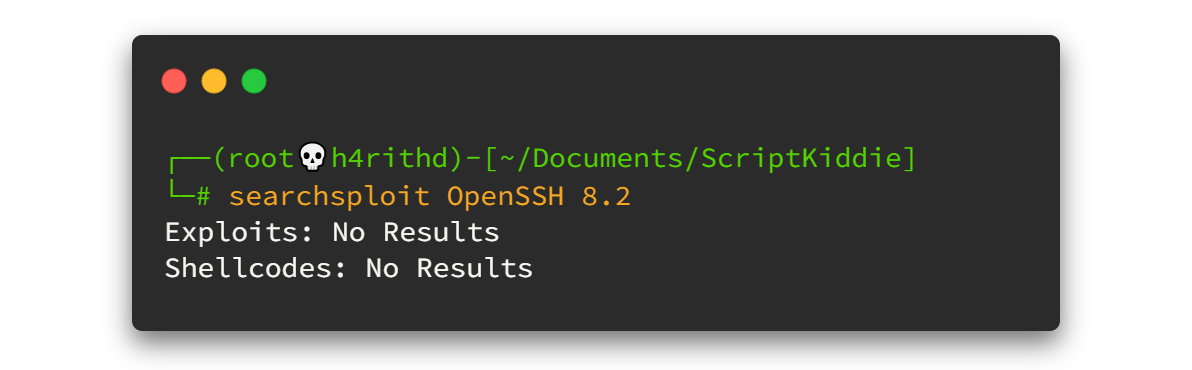Click No Results after Exploits
Screen dimensions: 1192x370
[x=416, y=232]
